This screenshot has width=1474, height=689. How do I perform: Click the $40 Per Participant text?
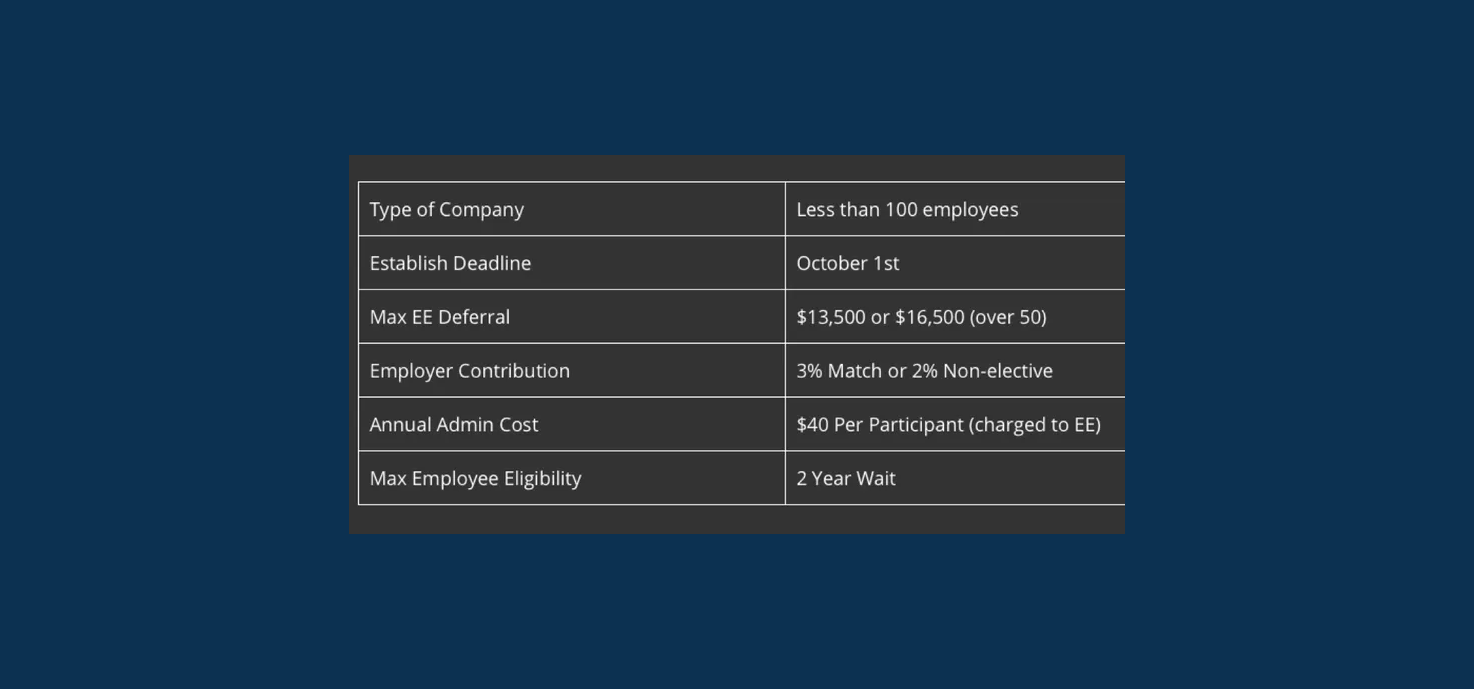pyautogui.click(x=879, y=425)
